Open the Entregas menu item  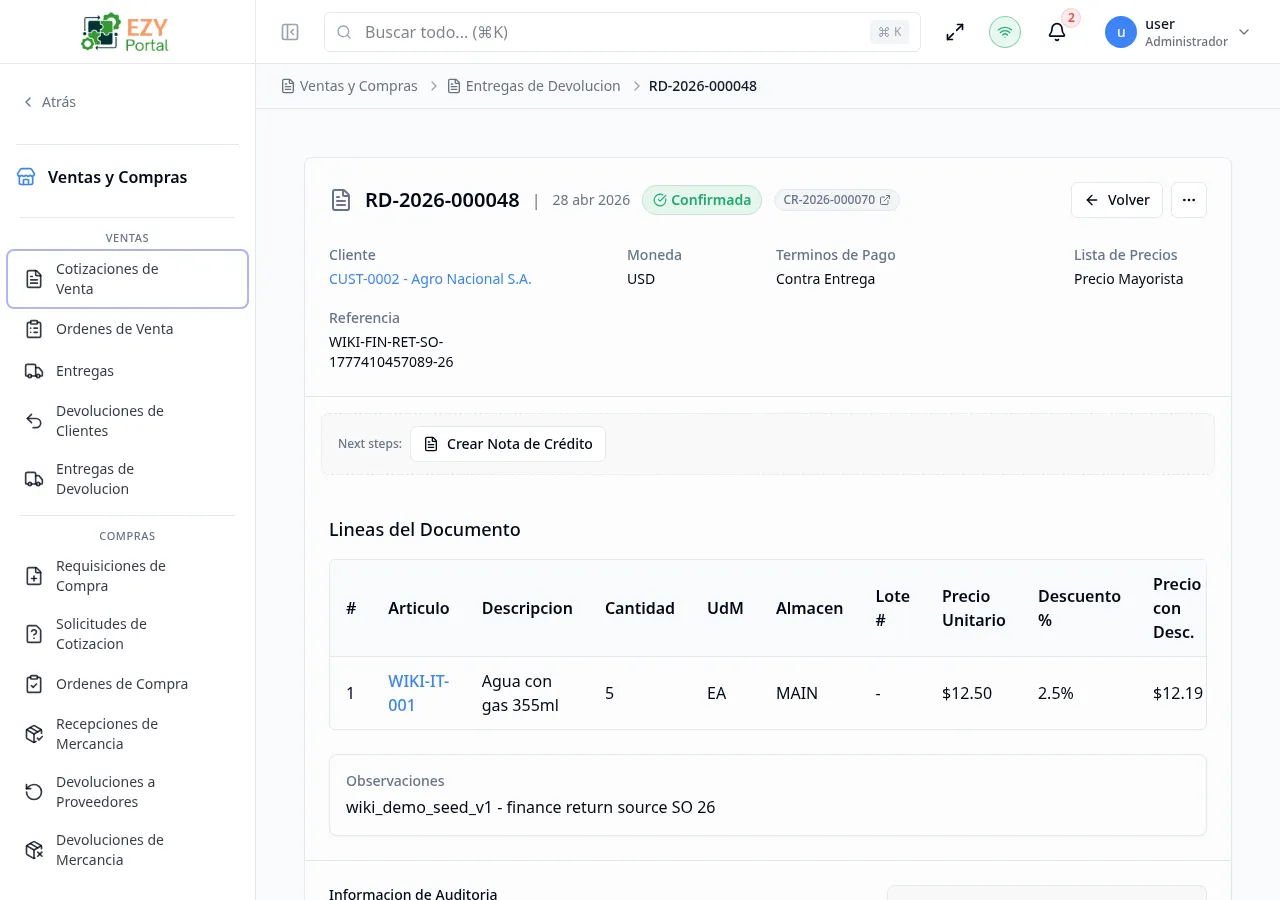[x=127, y=371]
